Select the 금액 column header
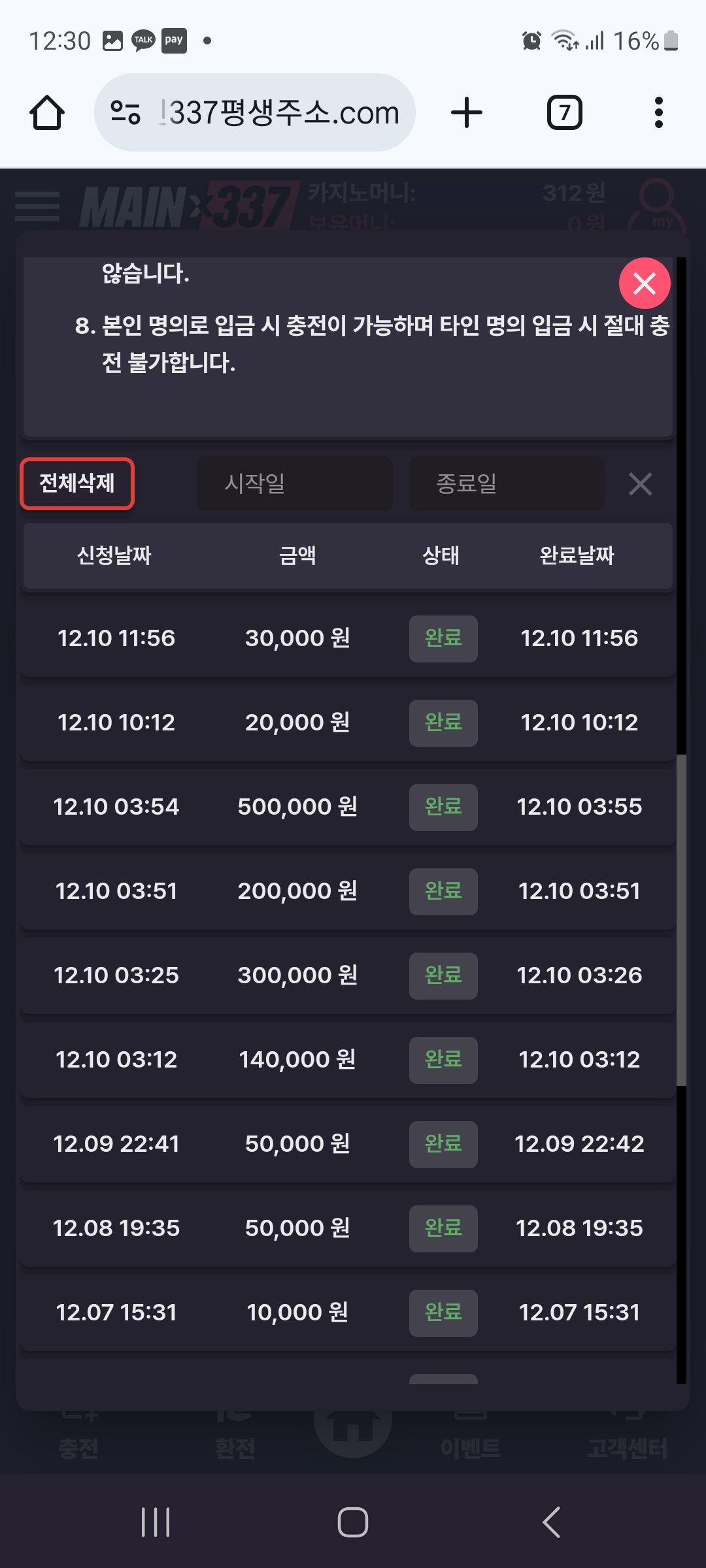Screen dimensions: 706x1568 [x=297, y=555]
